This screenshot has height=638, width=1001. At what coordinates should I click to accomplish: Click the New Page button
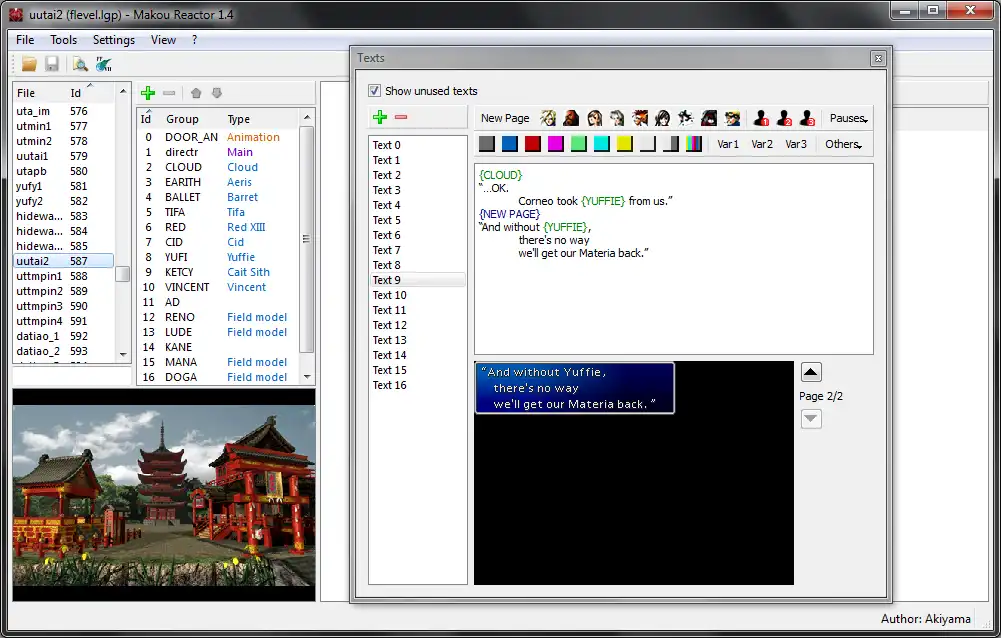(505, 118)
